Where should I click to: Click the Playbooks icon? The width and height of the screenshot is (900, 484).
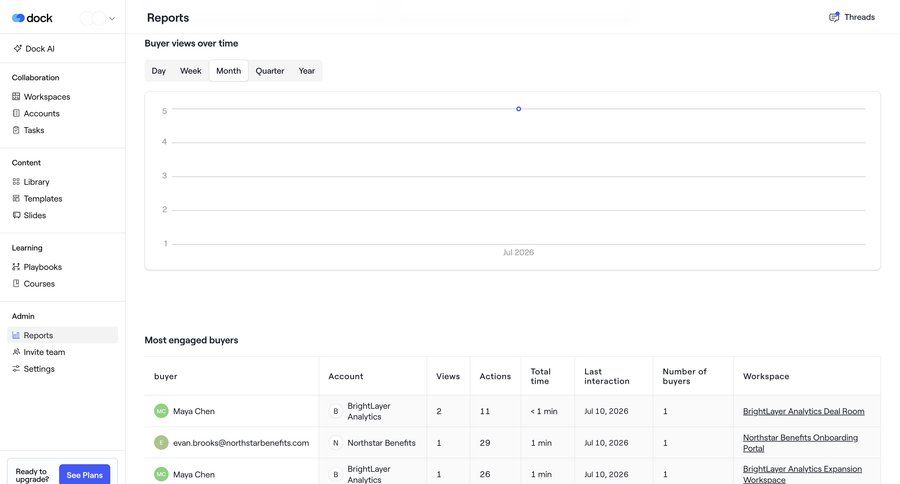tap(16, 266)
